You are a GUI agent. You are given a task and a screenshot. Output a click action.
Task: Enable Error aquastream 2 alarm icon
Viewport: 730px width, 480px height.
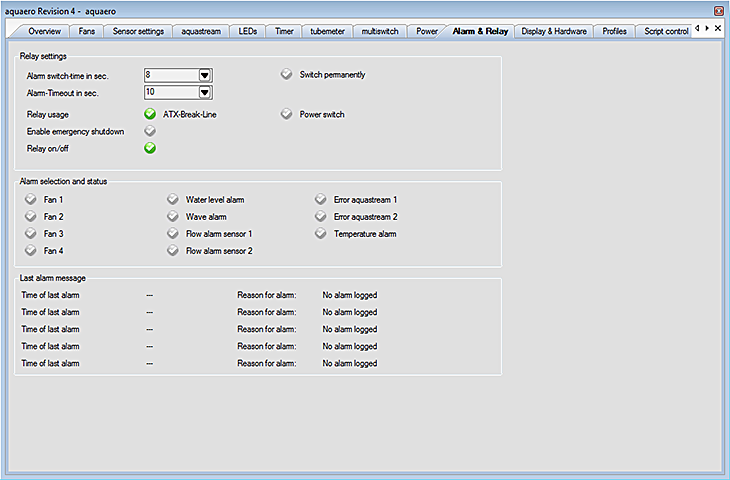pos(321,217)
